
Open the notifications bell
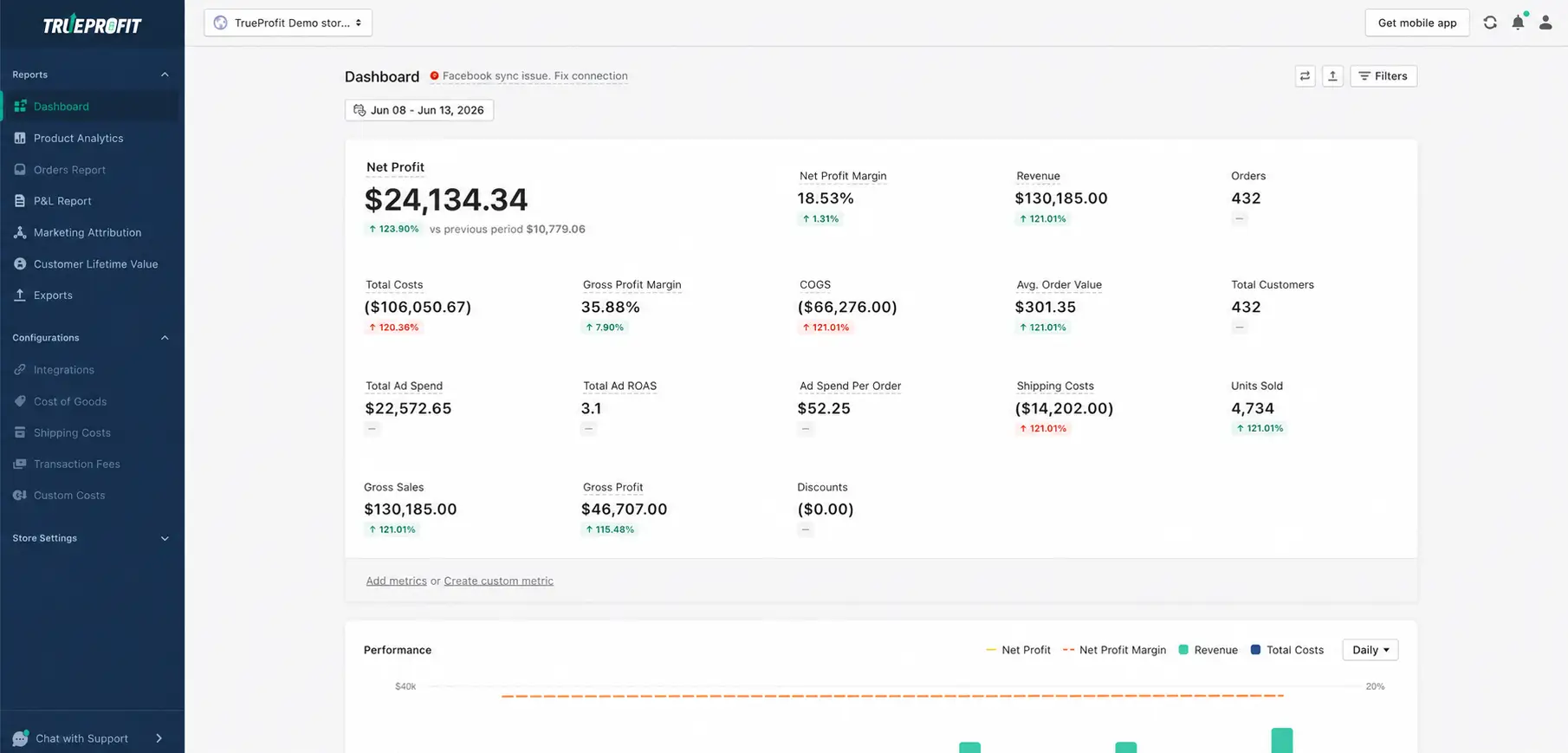click(1518, 23)
